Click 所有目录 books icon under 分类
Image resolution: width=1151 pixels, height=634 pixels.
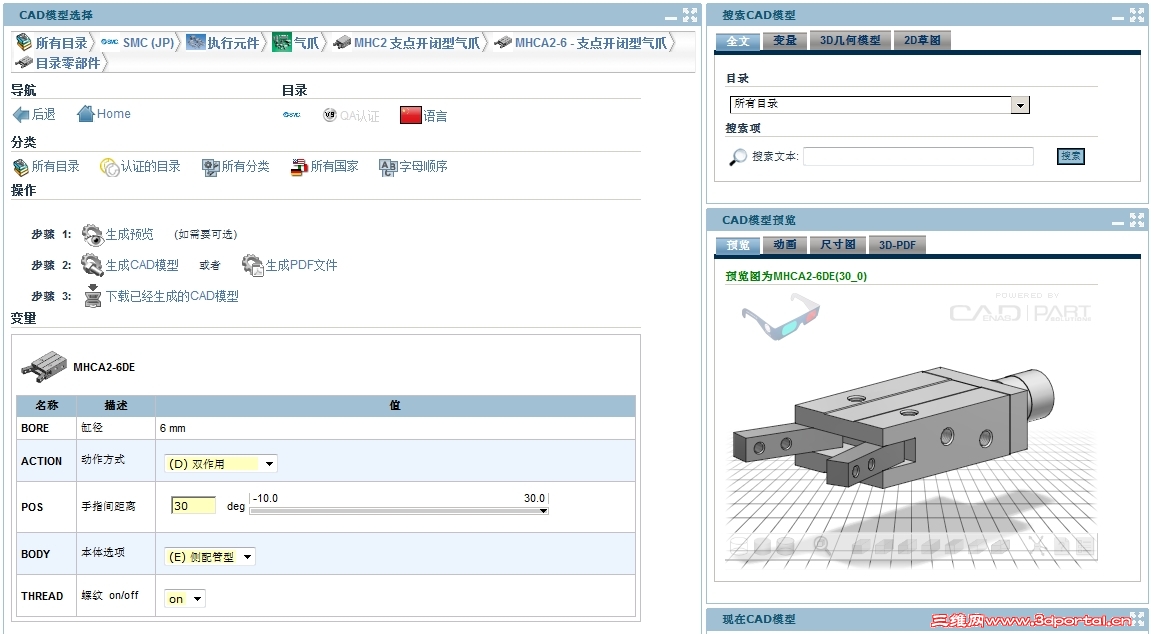(x=21, y=167)
